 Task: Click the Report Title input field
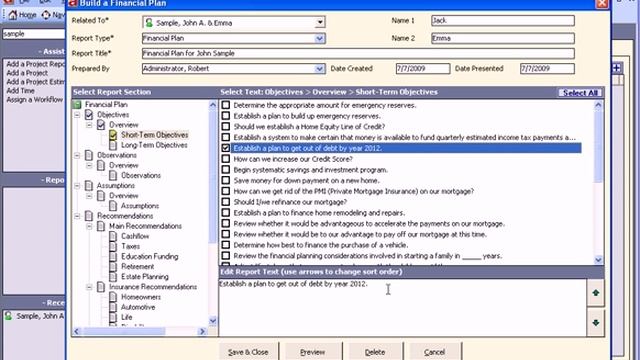(x=358, y=53)
